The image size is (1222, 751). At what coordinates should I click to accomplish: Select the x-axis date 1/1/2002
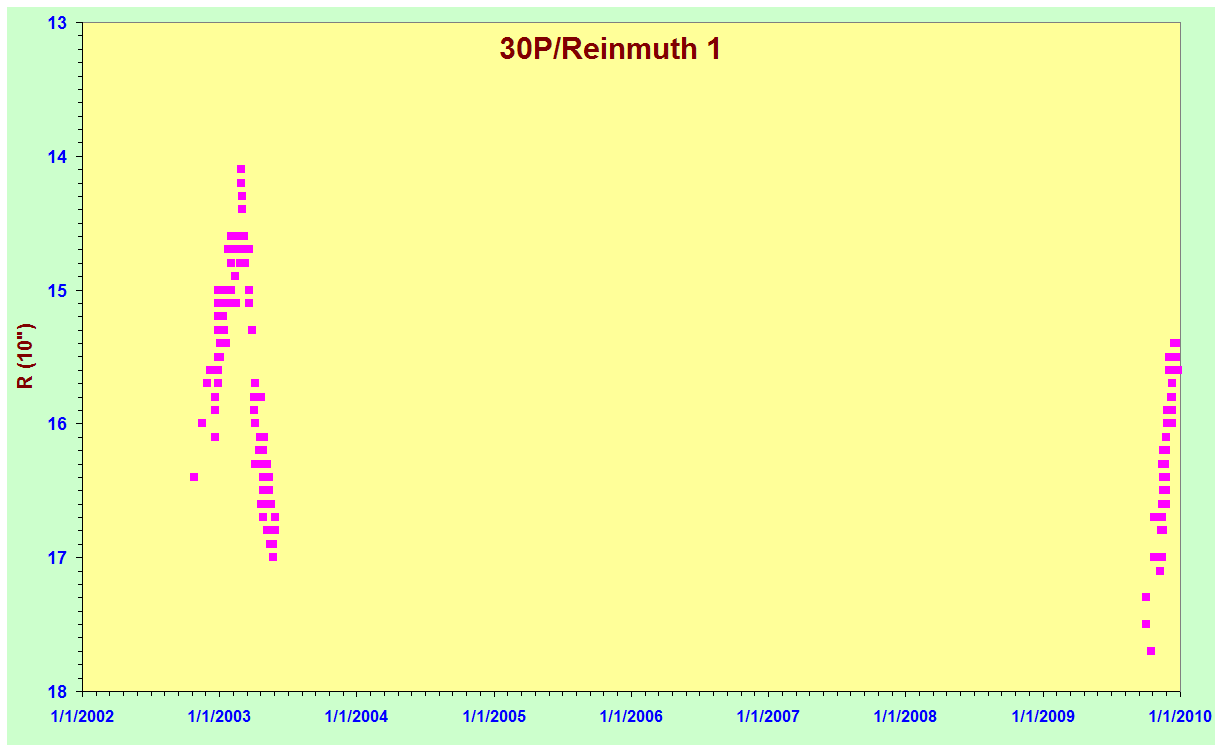pos(83,716)
